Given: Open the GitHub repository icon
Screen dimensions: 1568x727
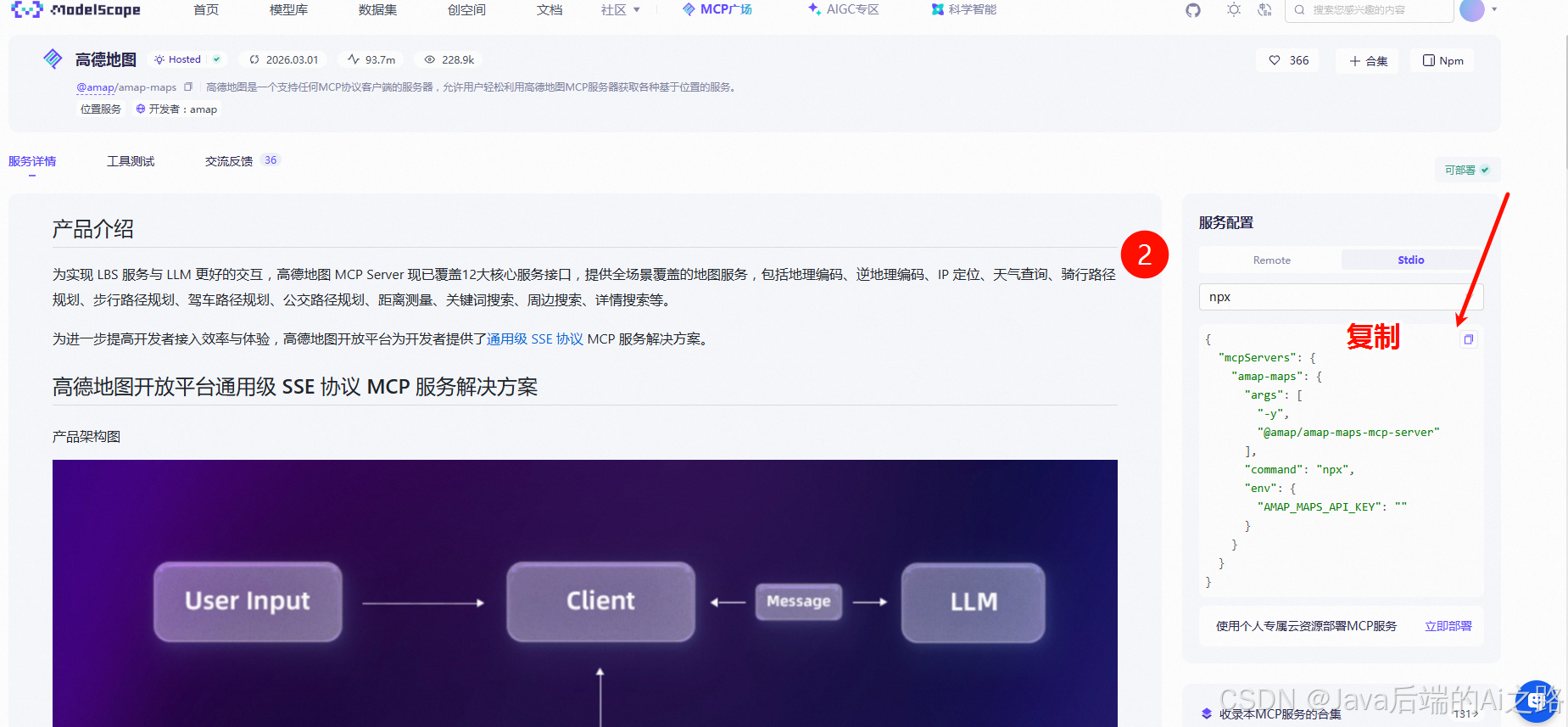Looking at the screenshot, I should pos(1193,10).
